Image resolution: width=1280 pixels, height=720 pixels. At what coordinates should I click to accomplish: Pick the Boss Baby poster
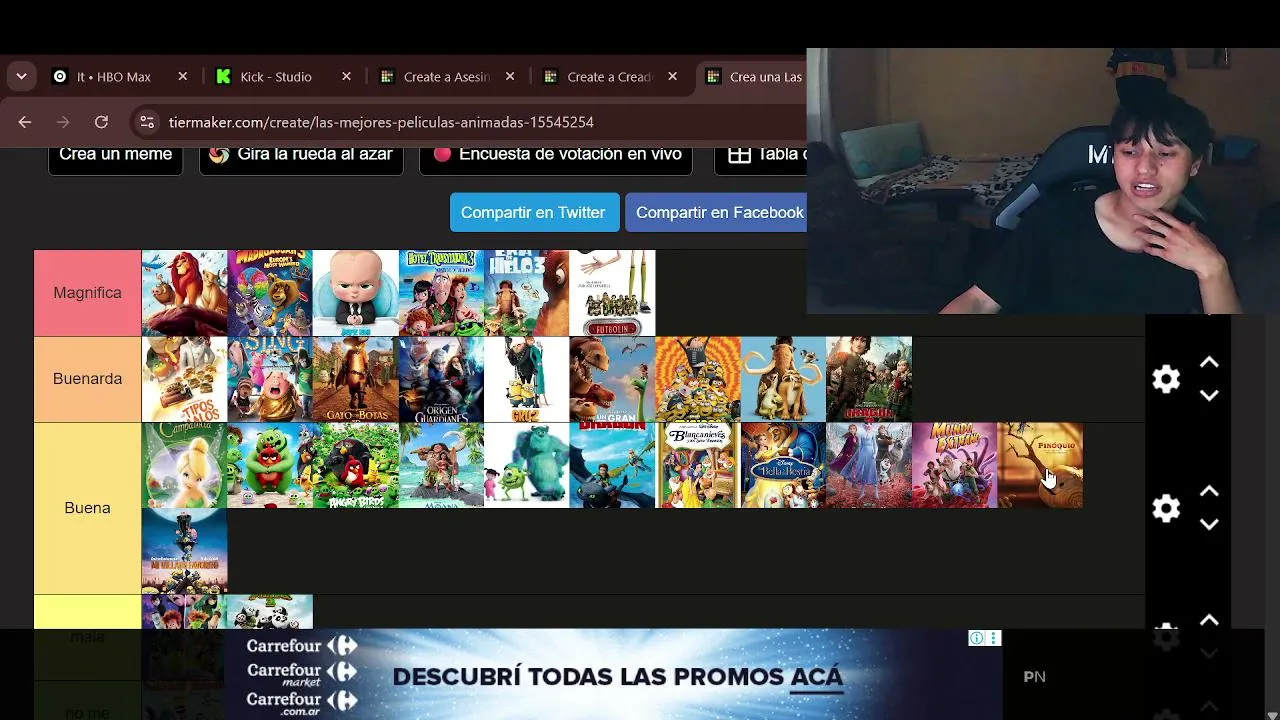pos(355,293)
